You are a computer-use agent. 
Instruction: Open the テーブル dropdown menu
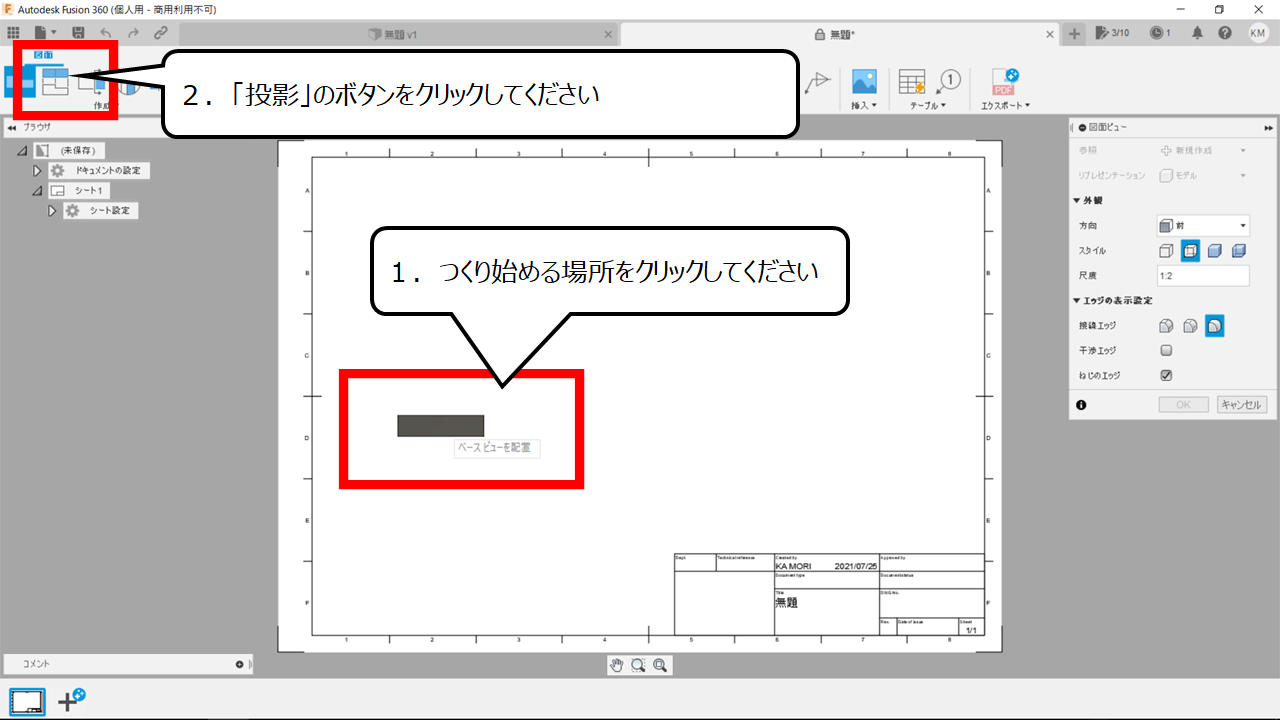(x=927, y=105)
